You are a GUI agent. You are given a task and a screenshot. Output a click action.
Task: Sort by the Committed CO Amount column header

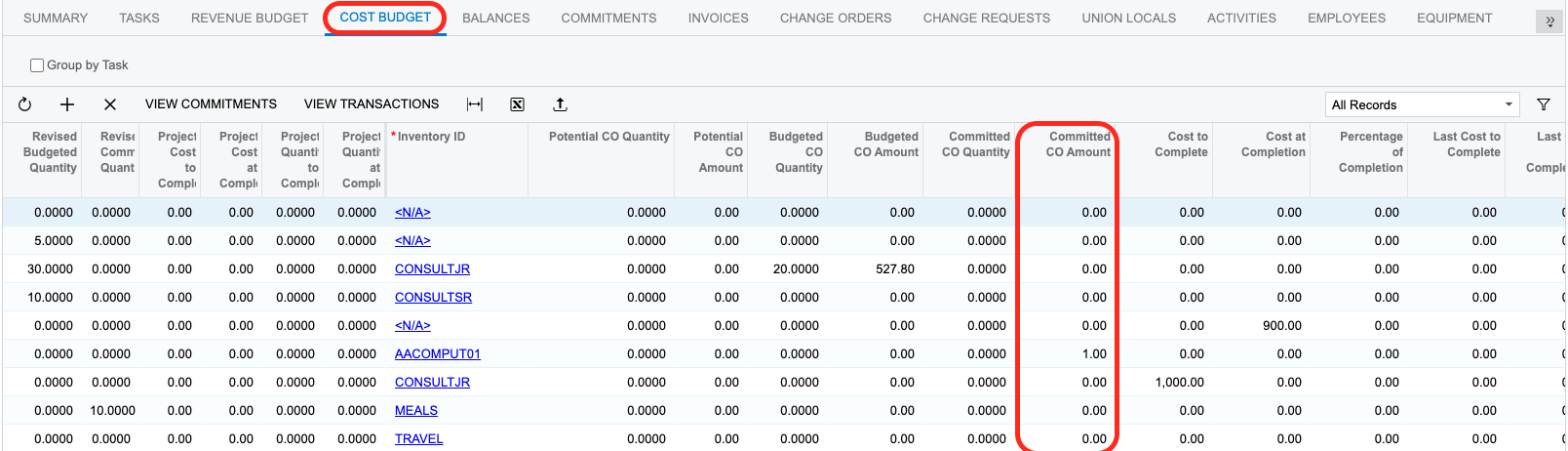tap(1078, 144)
